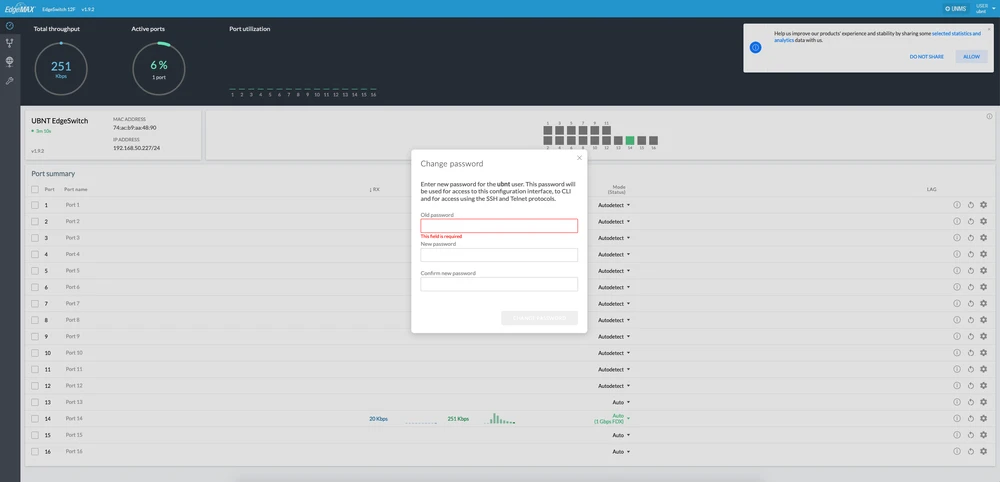
Task: Open the dashboard gauge icon in sidebar
Action: click(9, 25)
